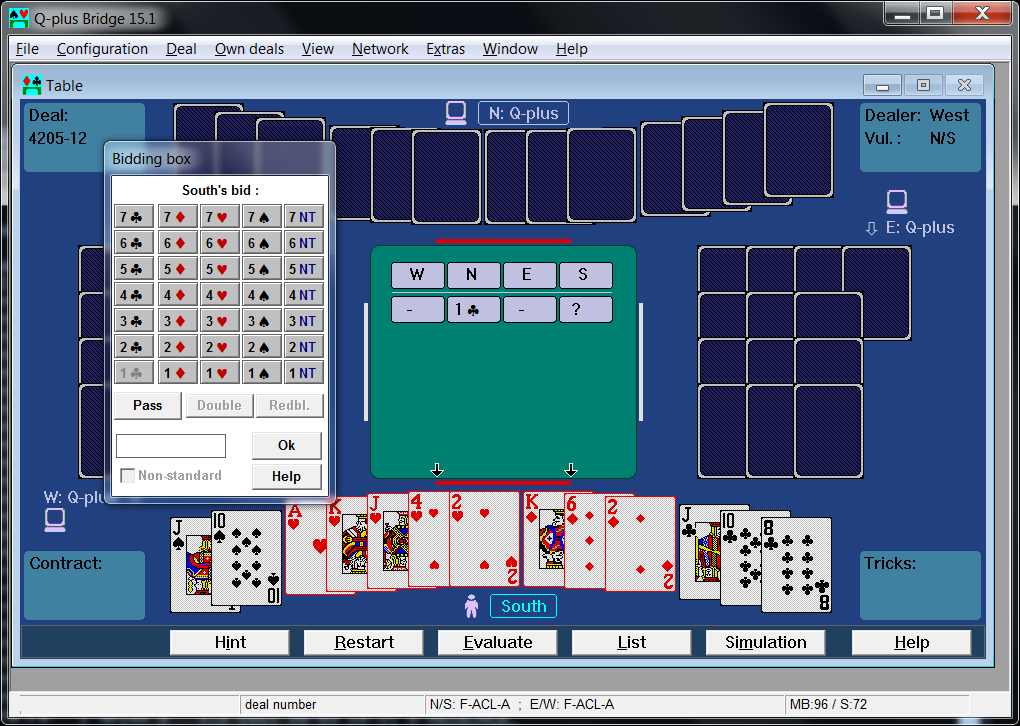Open the Network menu
This screenshot has height=726, width=1020.
click(379, 48)
